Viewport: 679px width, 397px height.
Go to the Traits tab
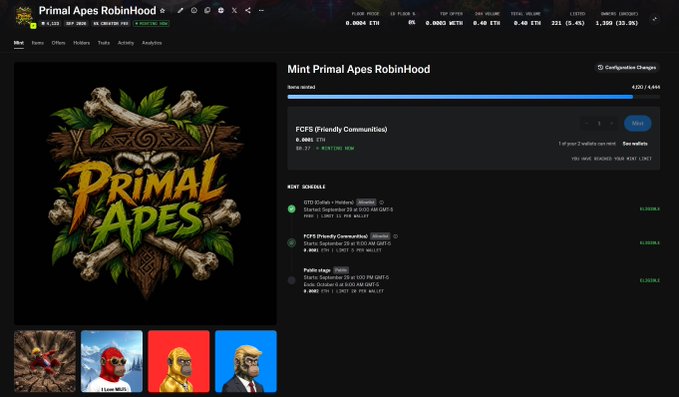[103, 43]
